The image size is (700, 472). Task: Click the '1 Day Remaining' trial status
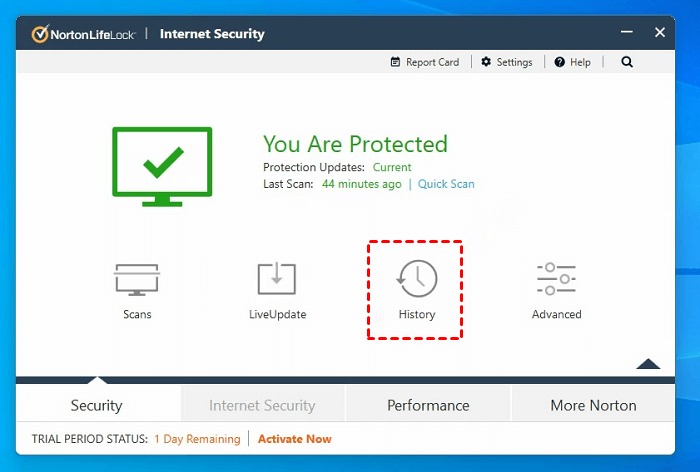[197, 439]
